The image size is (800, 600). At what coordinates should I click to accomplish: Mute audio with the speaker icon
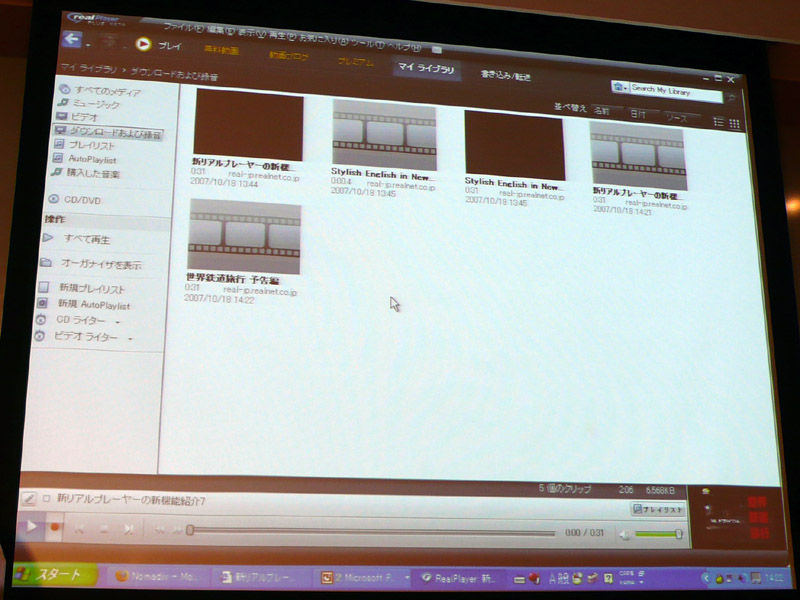[x=624, y=534]
